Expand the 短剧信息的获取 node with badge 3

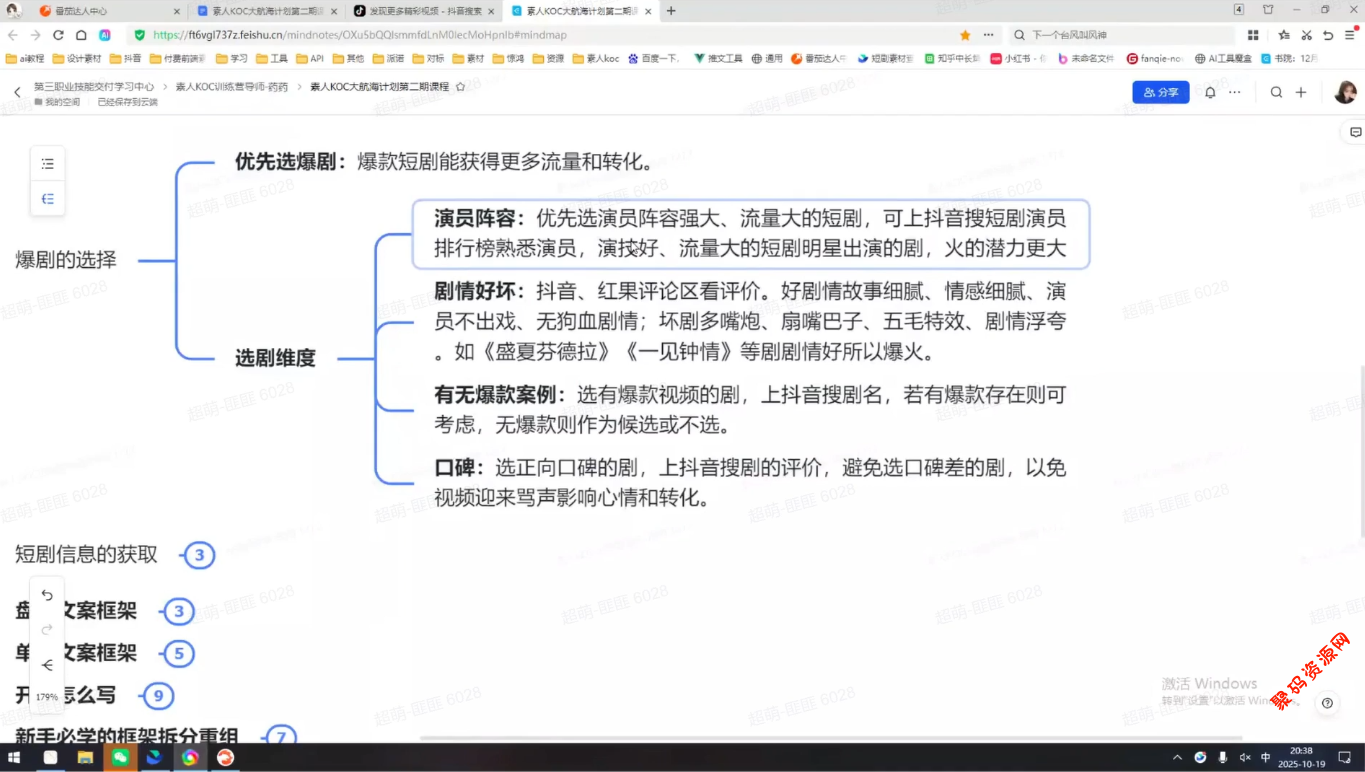199,555
